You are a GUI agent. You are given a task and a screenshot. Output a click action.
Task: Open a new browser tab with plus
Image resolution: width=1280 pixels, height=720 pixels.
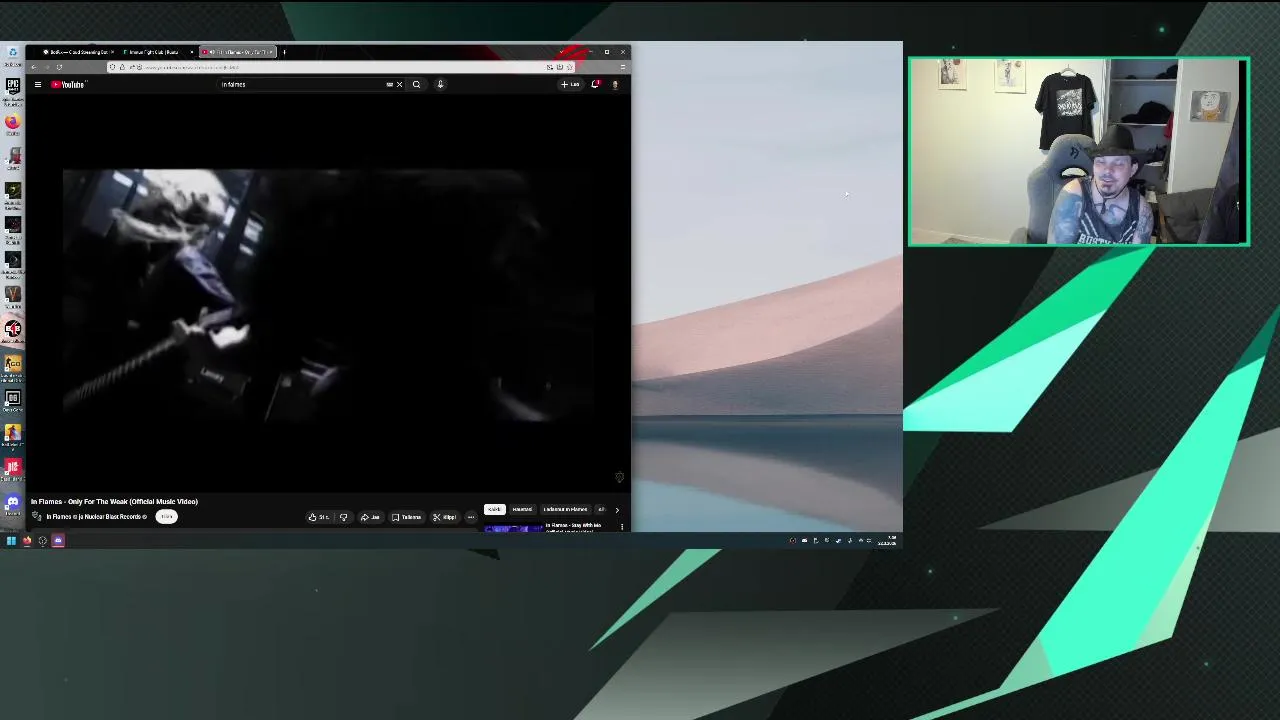(284, 52)
